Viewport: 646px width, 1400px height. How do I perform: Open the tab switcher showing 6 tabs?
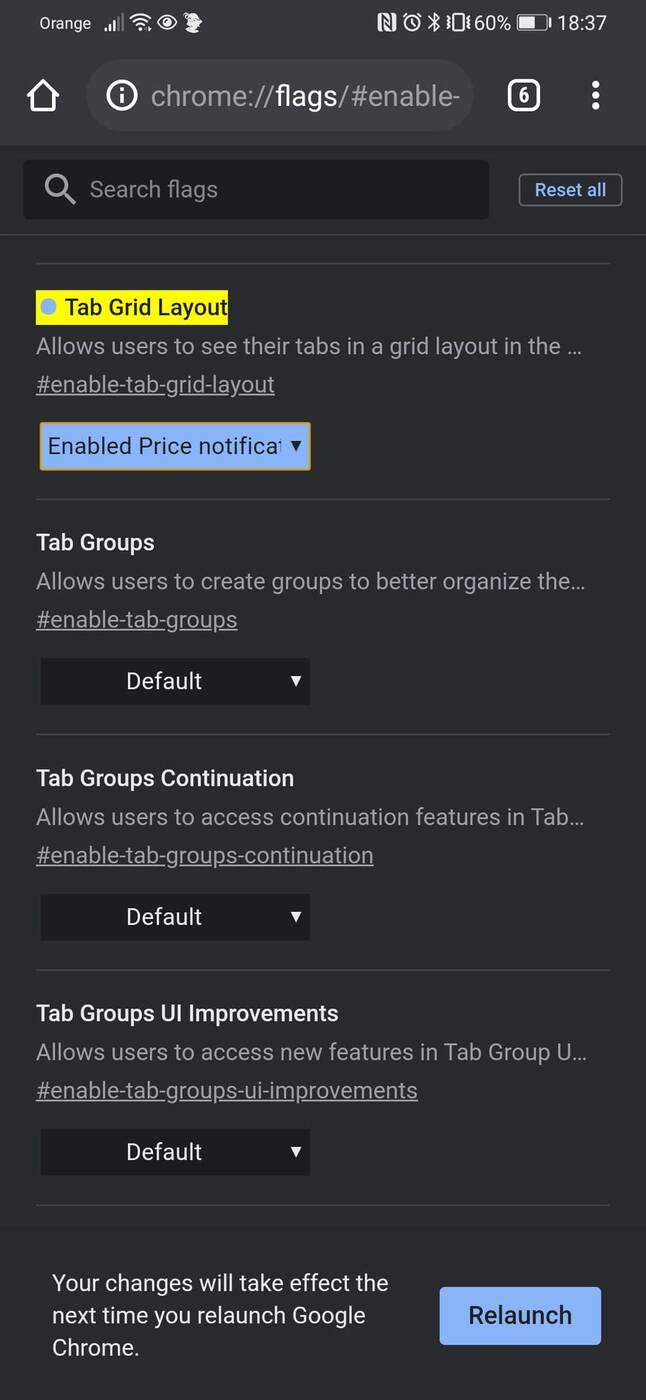pos(523,96)
